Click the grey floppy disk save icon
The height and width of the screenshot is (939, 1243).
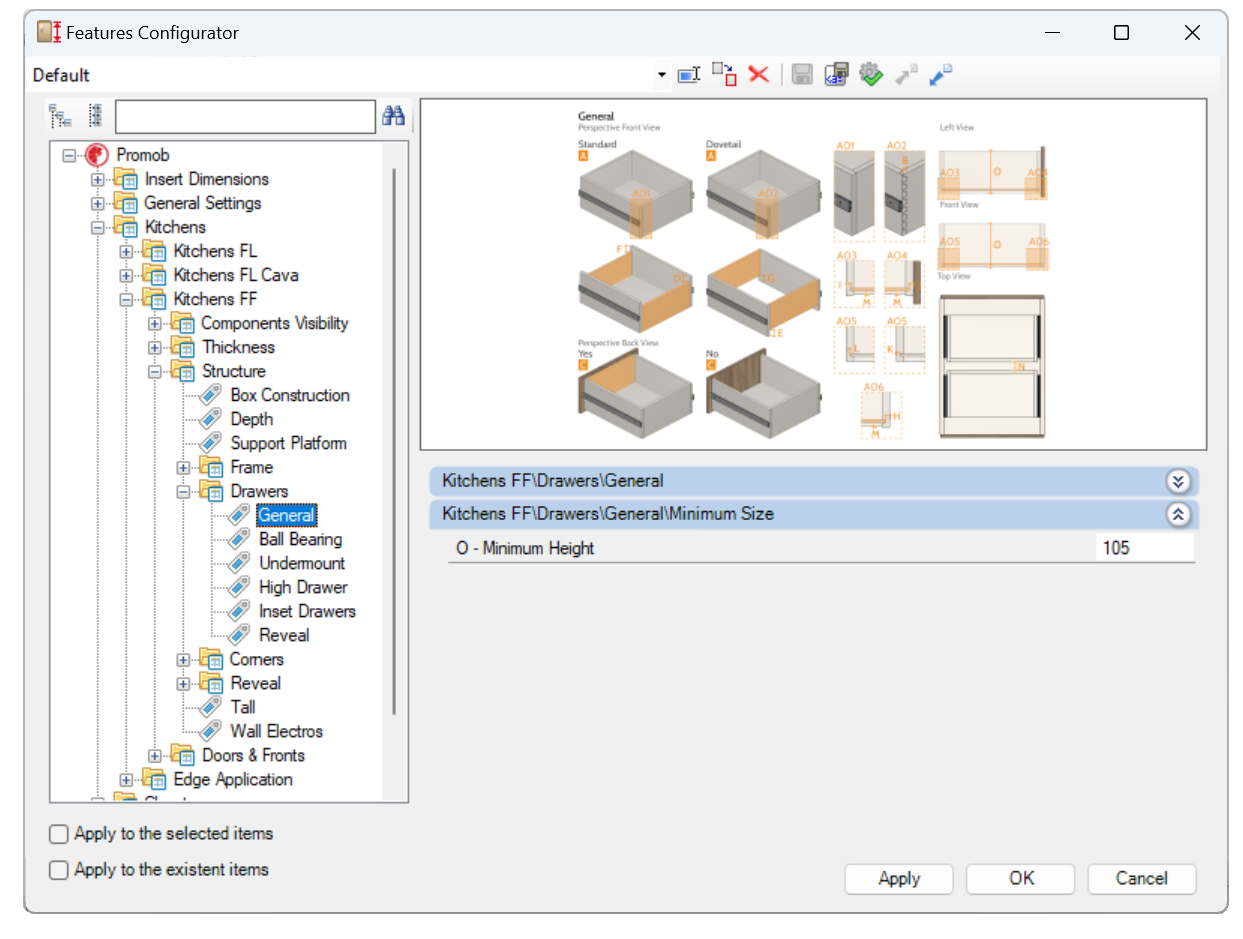[801, 74]
